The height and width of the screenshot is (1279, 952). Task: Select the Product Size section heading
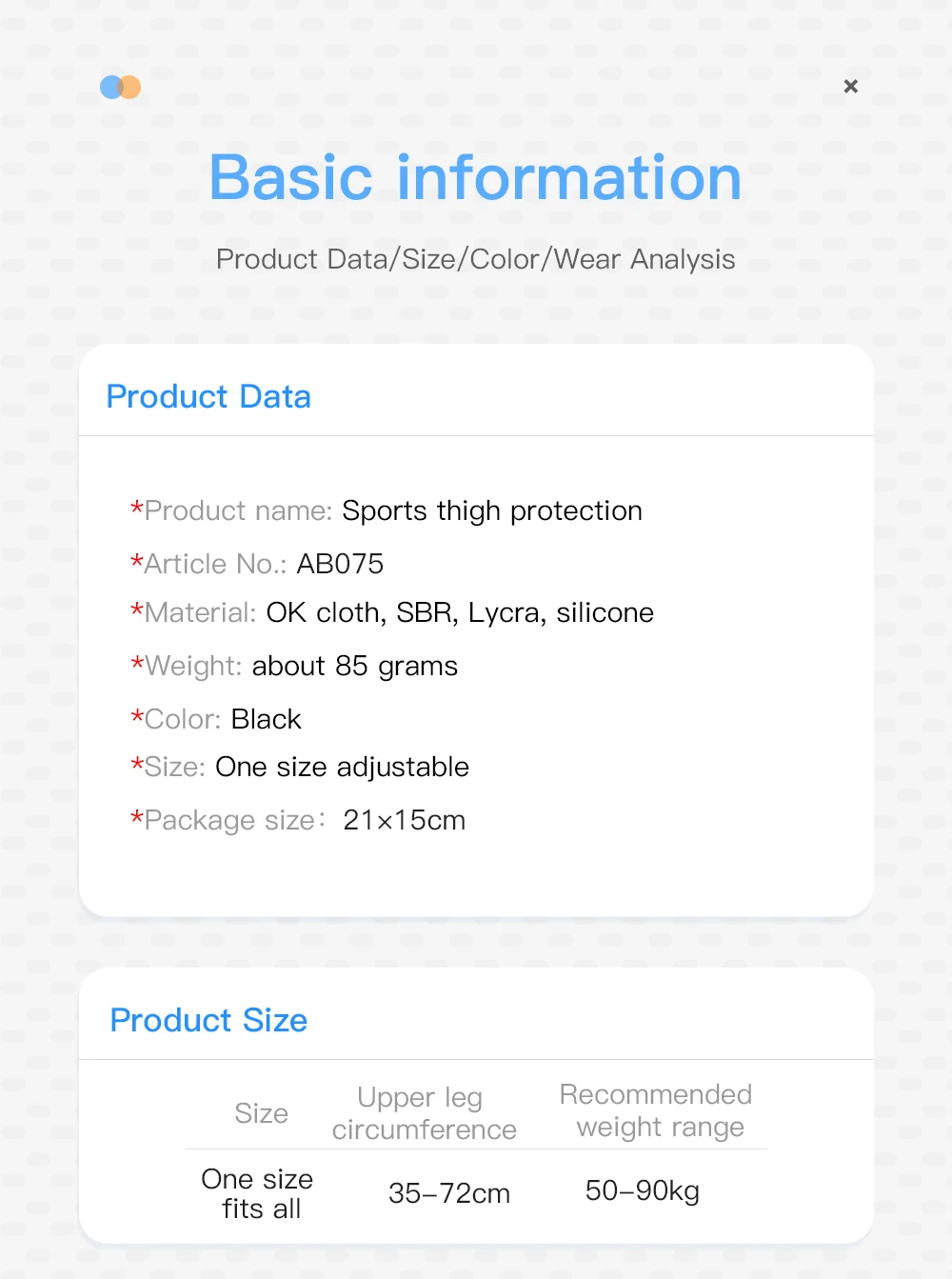[208, 1020]
